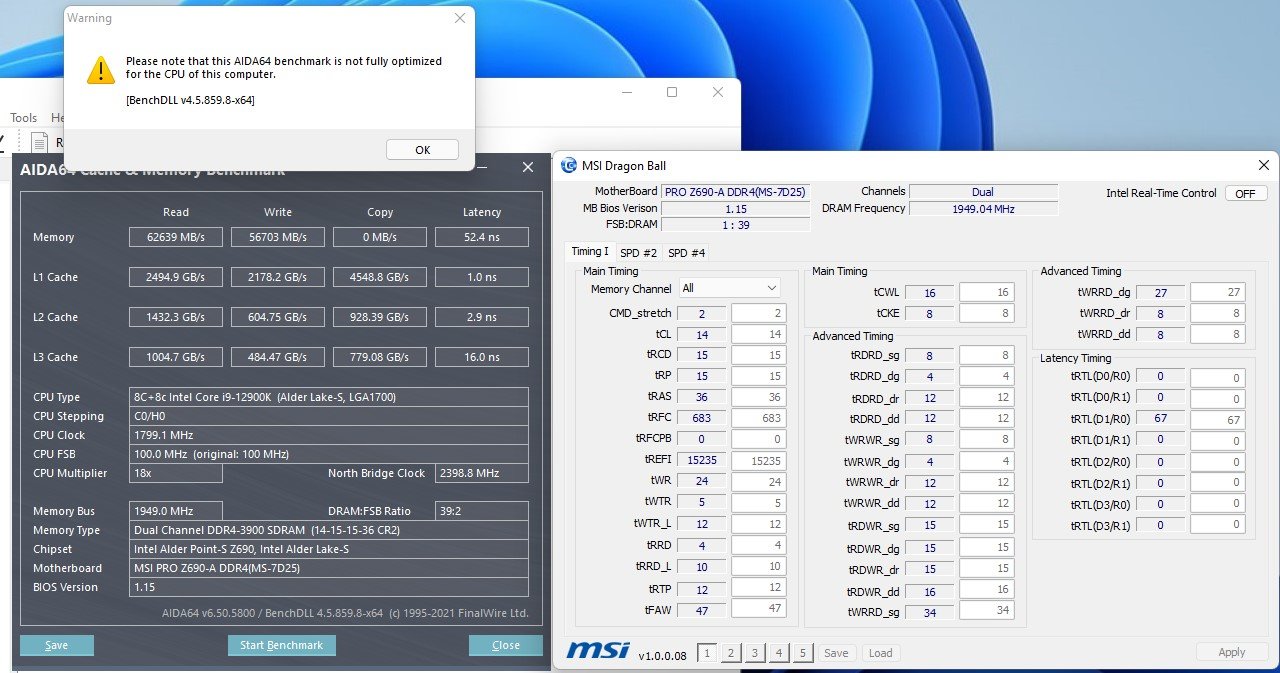Select the tRFC input box showing 683
Image resolution: width=1280 pixels, height=673 pixels.
tap(758, 418)
